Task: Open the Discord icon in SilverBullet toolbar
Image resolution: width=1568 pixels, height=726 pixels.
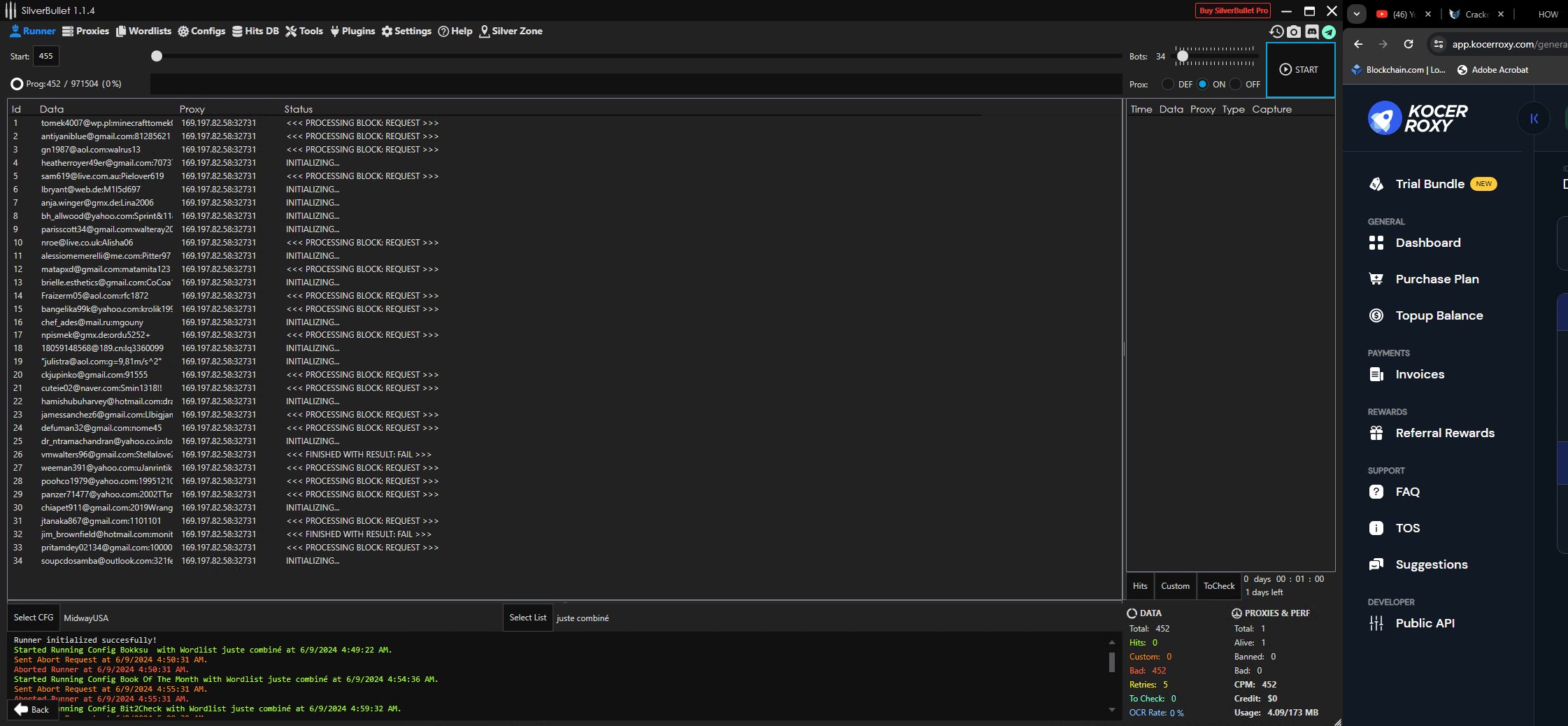Action: (1311, 31)
